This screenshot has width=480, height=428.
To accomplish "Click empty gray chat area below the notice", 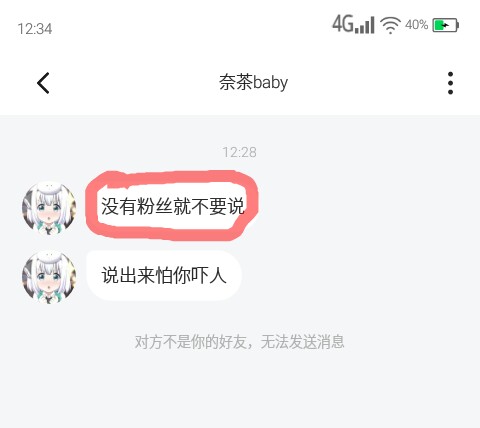I will point(240,390).
